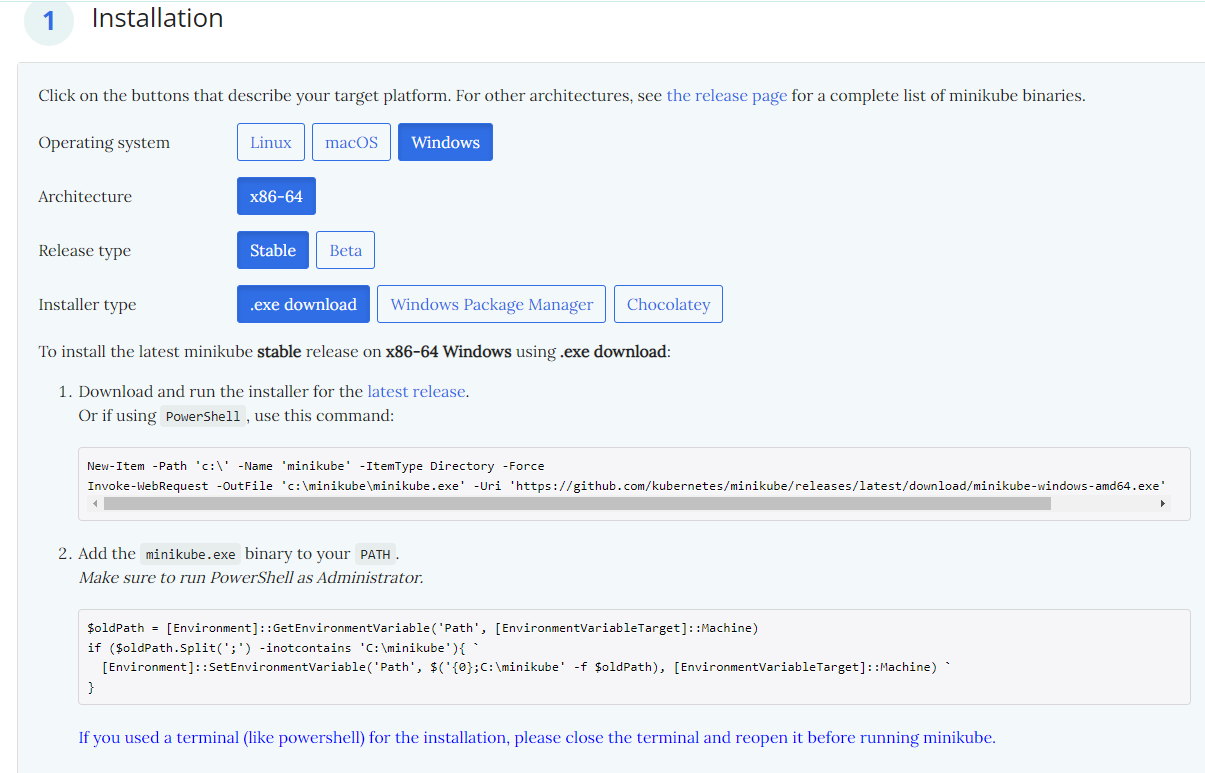
Task: Click the horizontal scrollbar thumb under code
Action: (577, 504)
